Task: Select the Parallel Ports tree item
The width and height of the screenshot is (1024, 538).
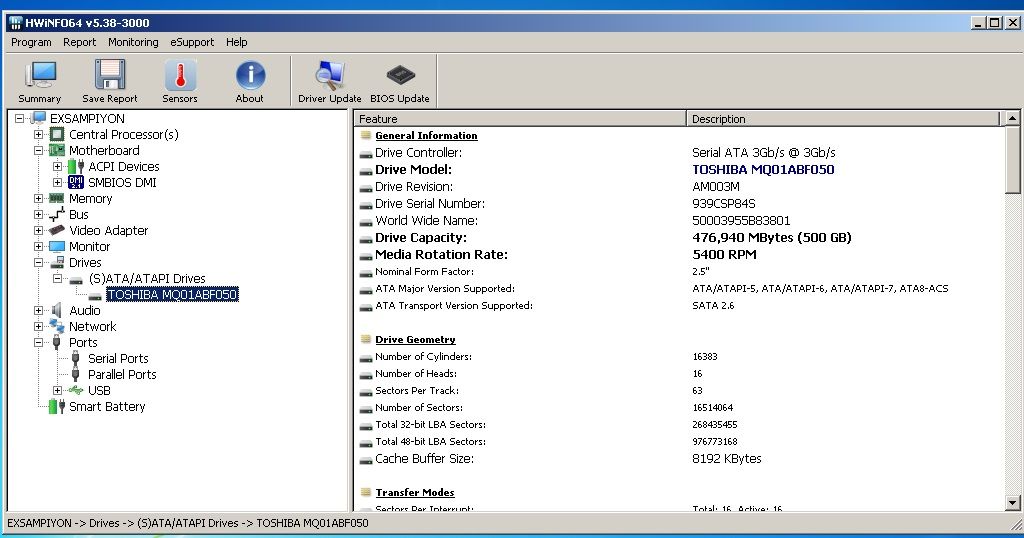Action: coord(122,374)
